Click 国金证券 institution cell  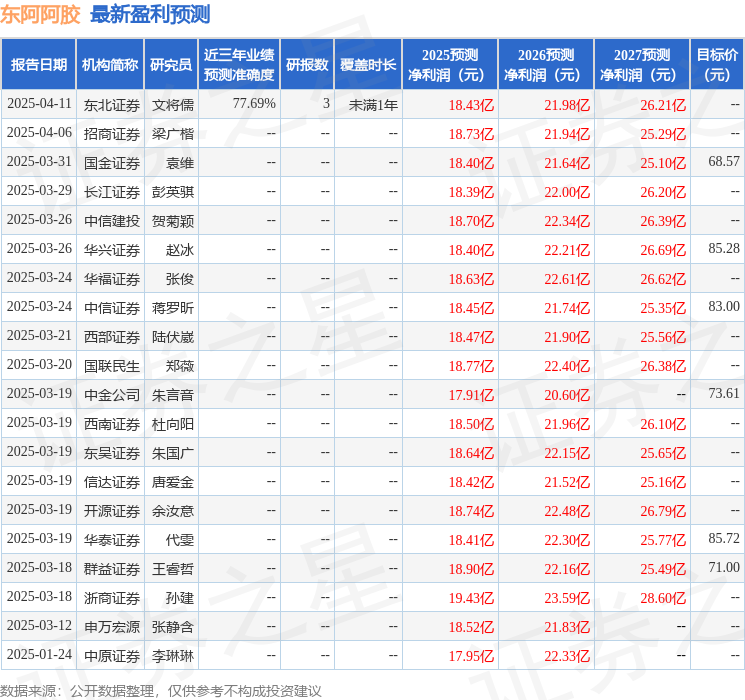[112, 163]
